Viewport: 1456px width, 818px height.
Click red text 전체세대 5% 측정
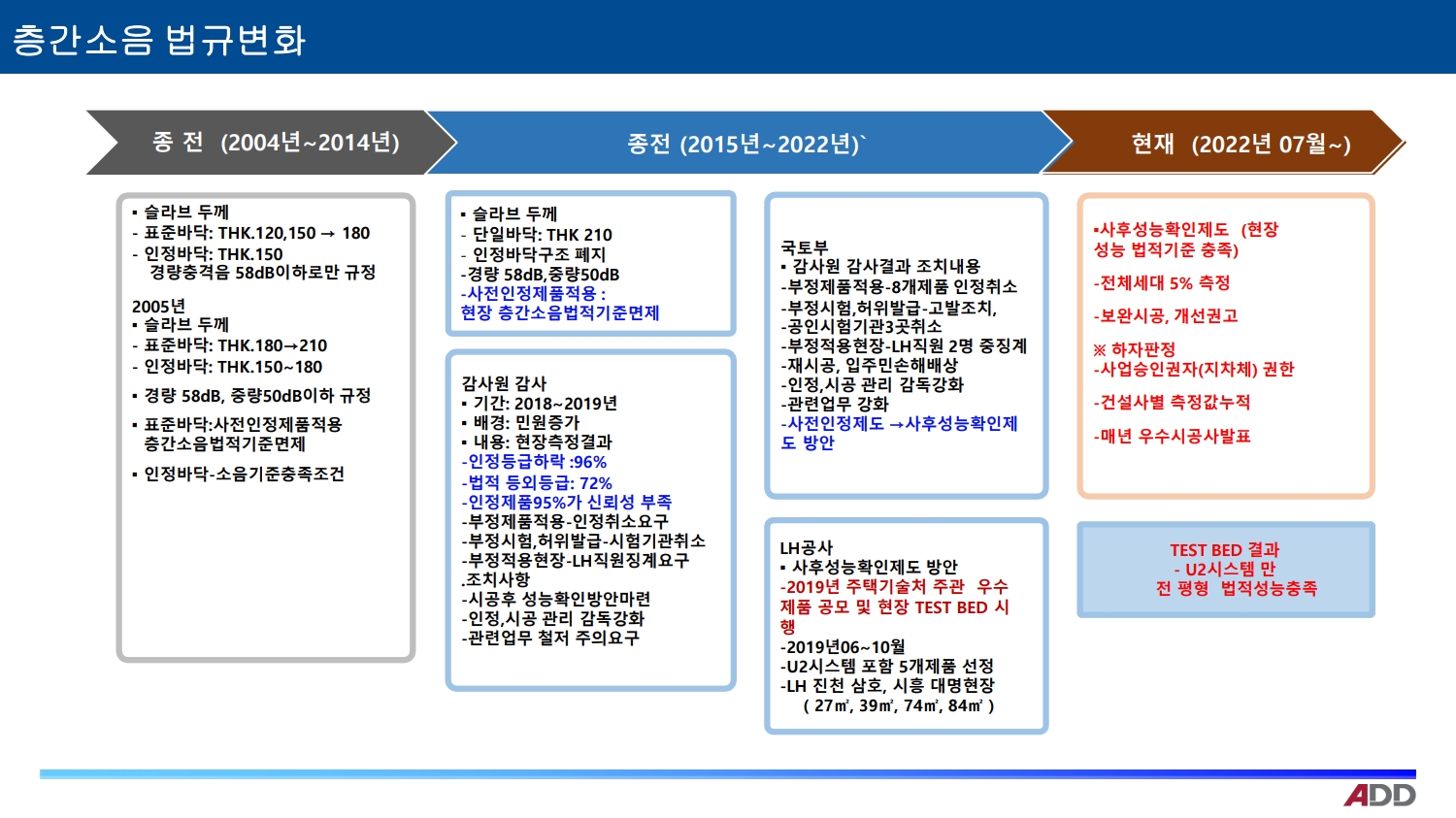point(1165,283)
